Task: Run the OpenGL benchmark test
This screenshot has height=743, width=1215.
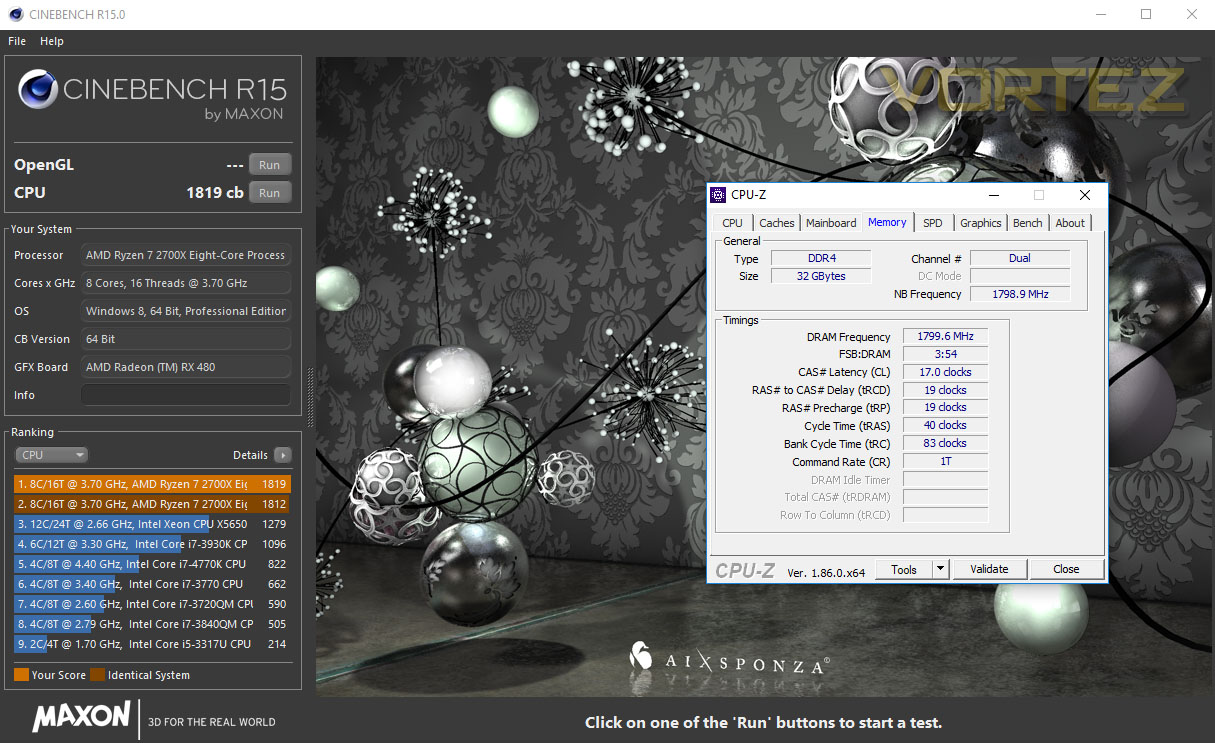Action: pos(270,165)
